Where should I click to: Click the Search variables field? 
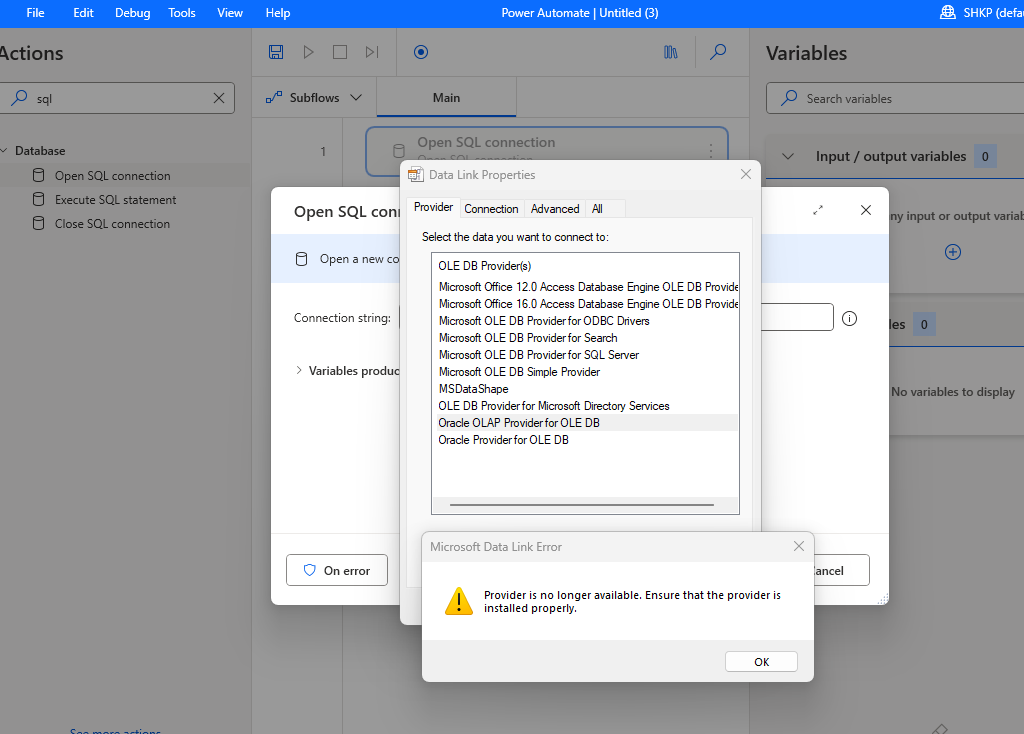(x=895, y=99)
